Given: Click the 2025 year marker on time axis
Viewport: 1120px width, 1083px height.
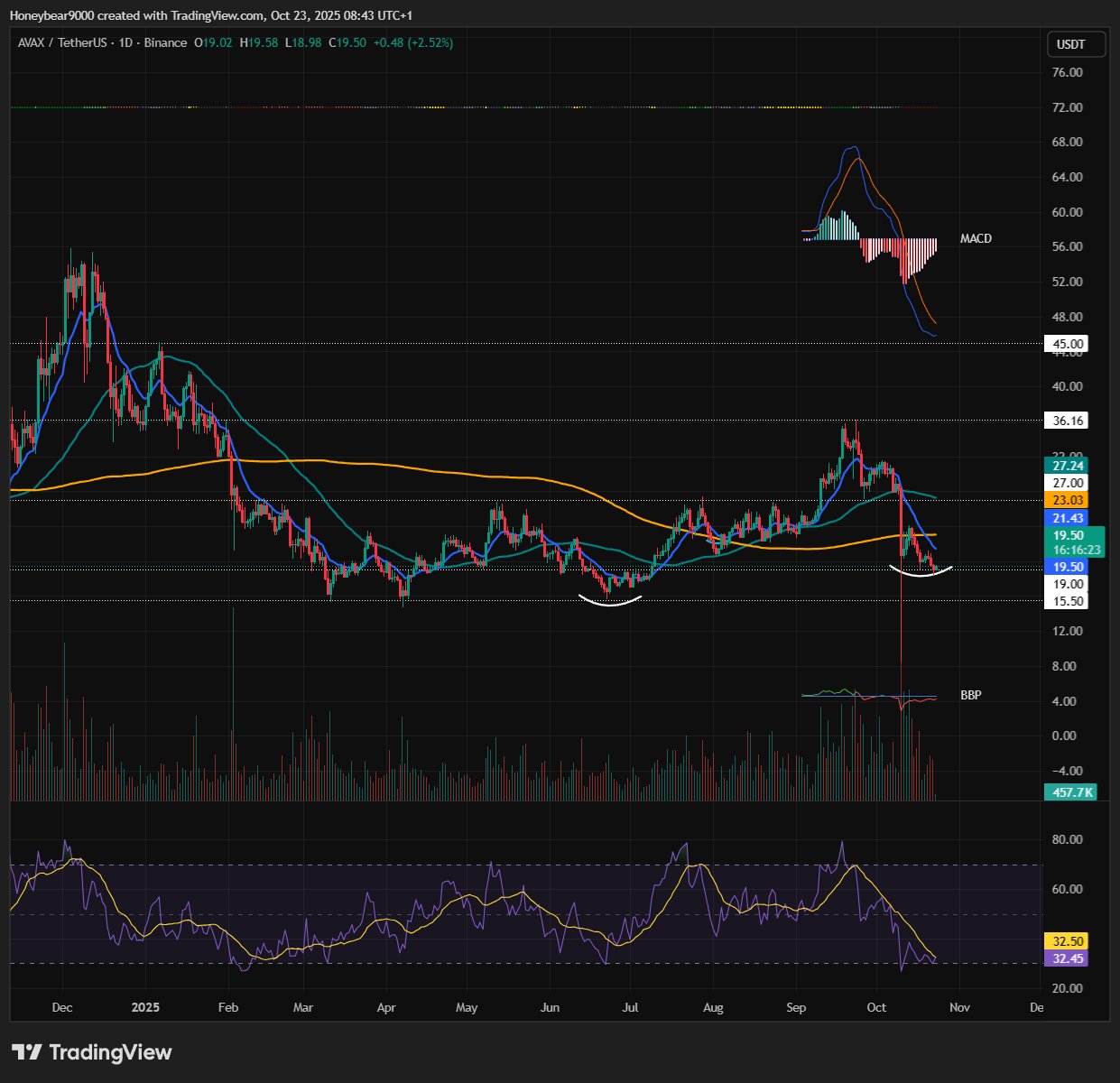Looking at the screenshot, I should point(144,1007).
